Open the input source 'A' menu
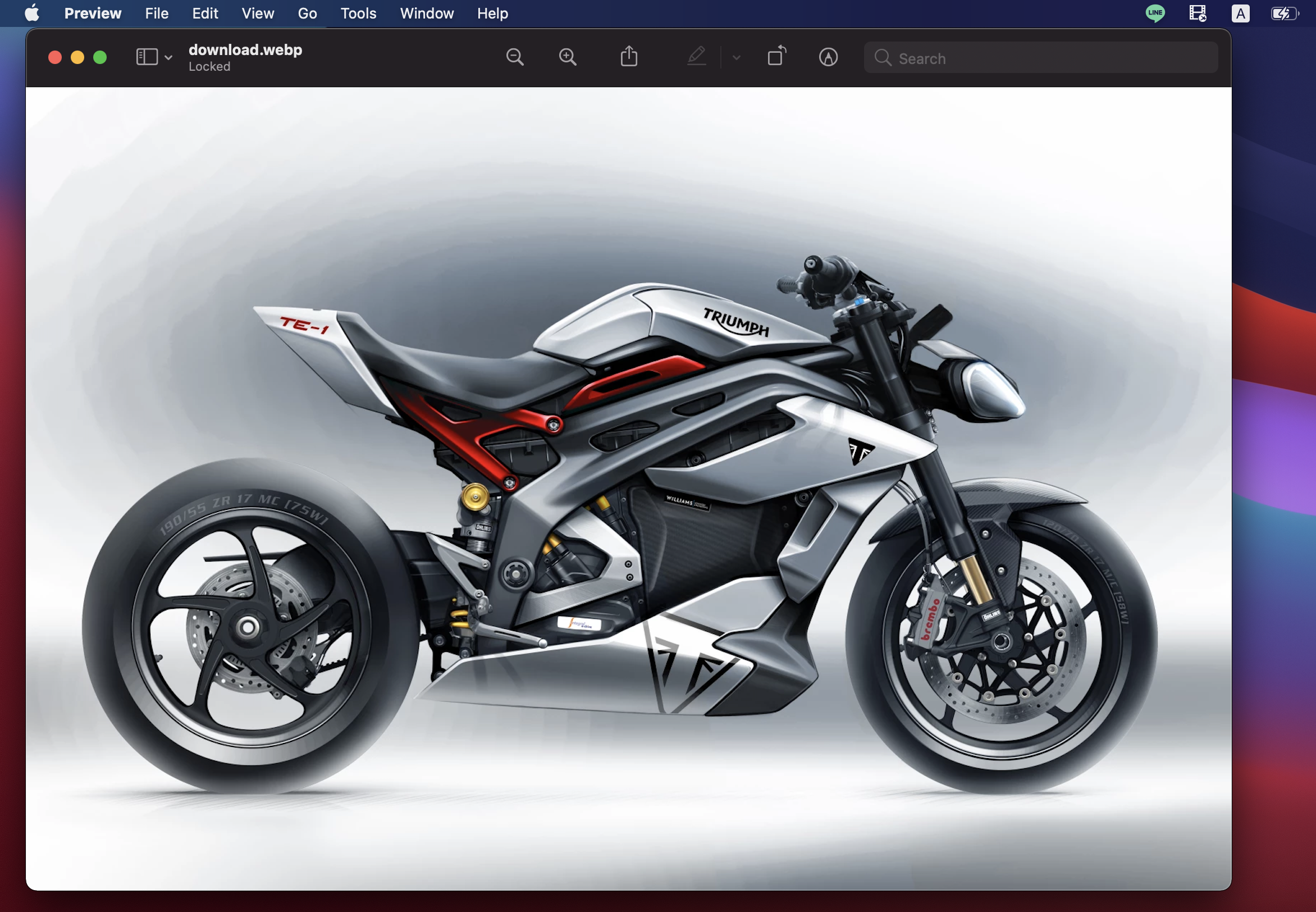This screenshot has width=1316, height=912. click(x=1240, y=13)
